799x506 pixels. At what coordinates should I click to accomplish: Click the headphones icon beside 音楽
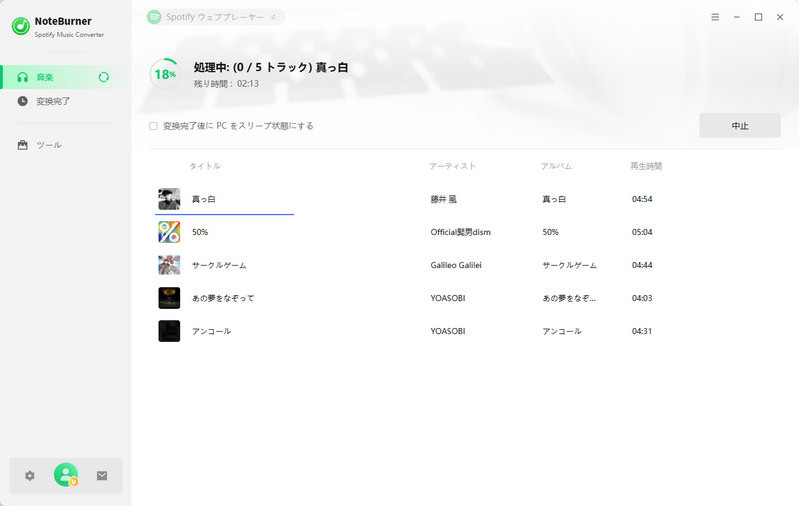pos(22,77)
